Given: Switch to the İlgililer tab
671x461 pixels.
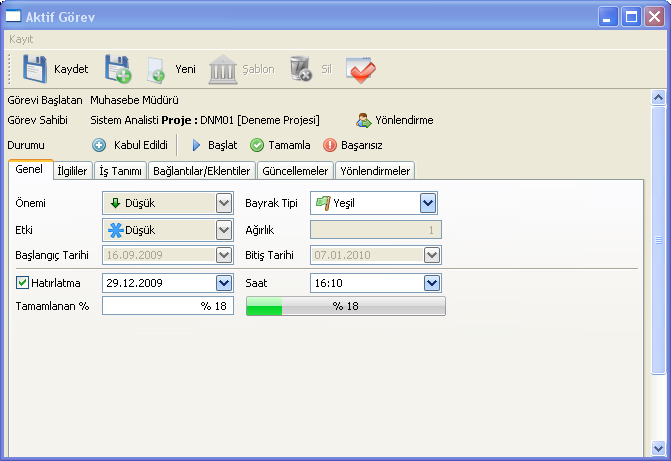Looking at the screenshot, I should (x=72, y=171).
